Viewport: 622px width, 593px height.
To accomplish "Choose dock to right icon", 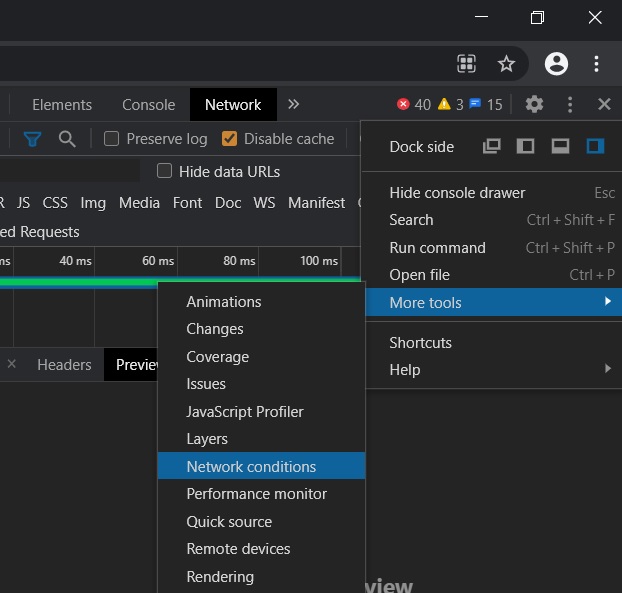I will coord(595,146).
